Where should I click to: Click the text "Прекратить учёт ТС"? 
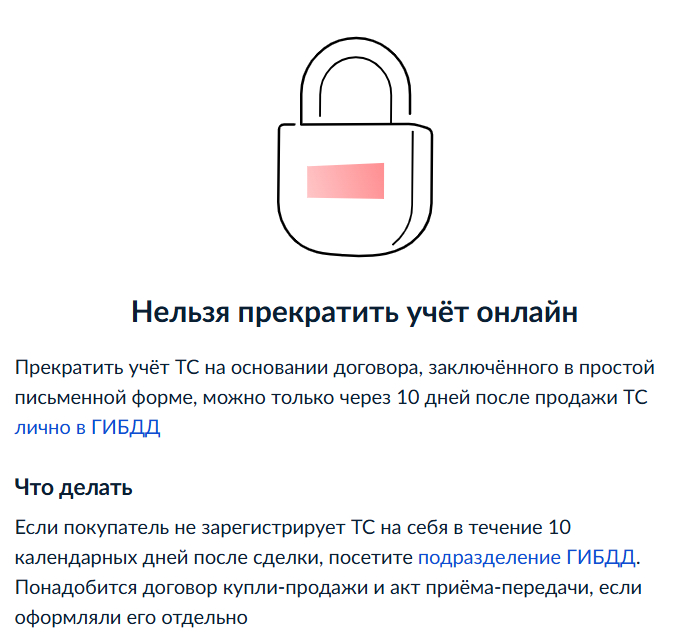pos(107,368)
